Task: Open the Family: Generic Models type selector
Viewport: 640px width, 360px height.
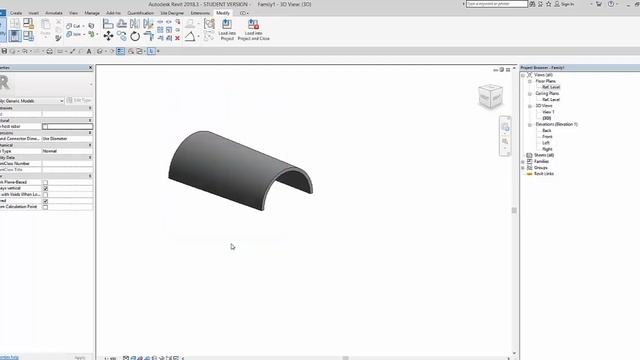Action: (x=32, y=101)
